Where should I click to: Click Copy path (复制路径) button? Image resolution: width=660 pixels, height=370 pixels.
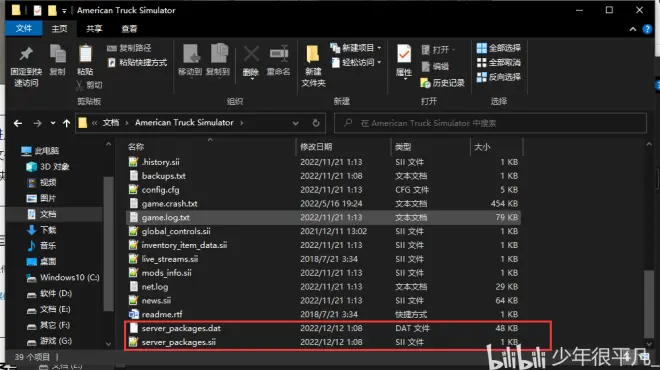click(129, 48)
